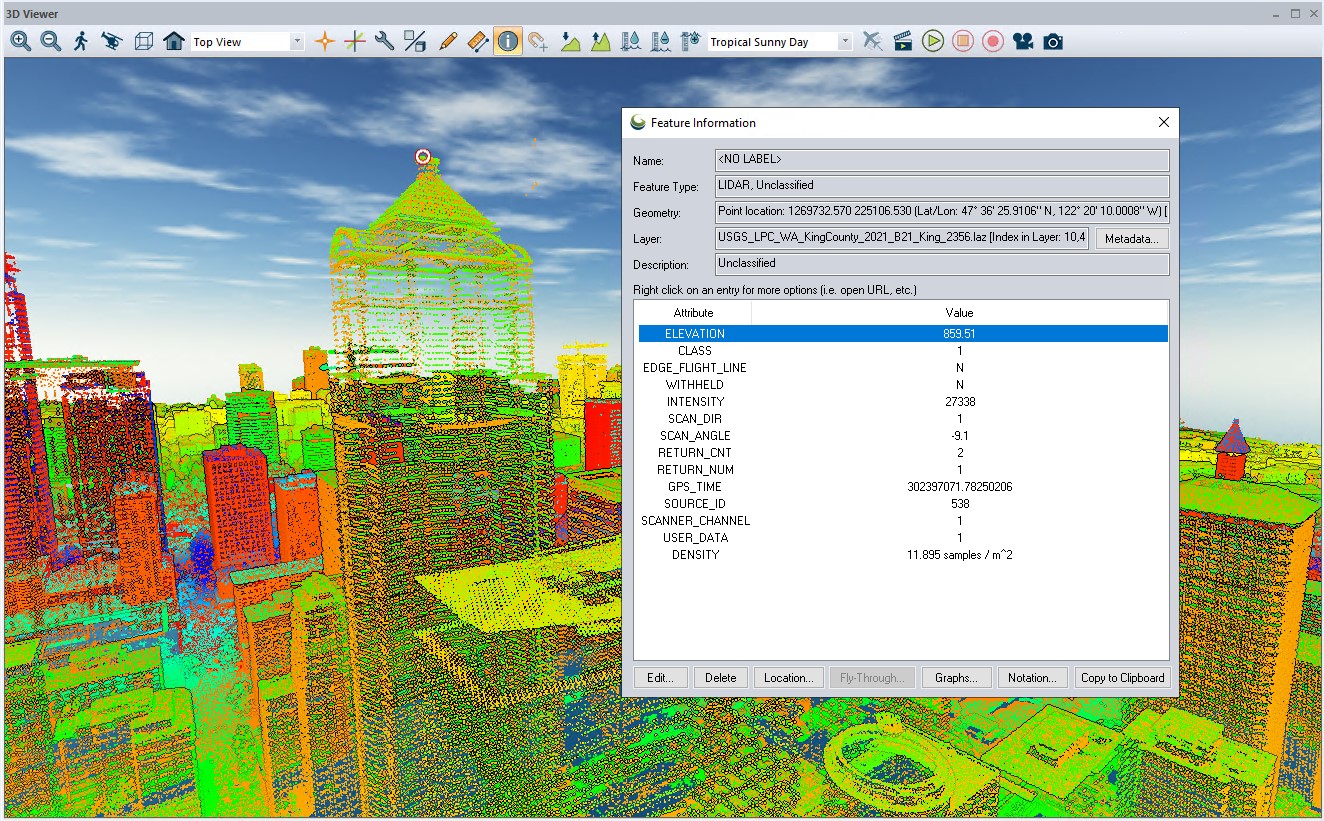Select the Measure tool
The width and height of the screenshot is (1324, 821).
point(478,41)
